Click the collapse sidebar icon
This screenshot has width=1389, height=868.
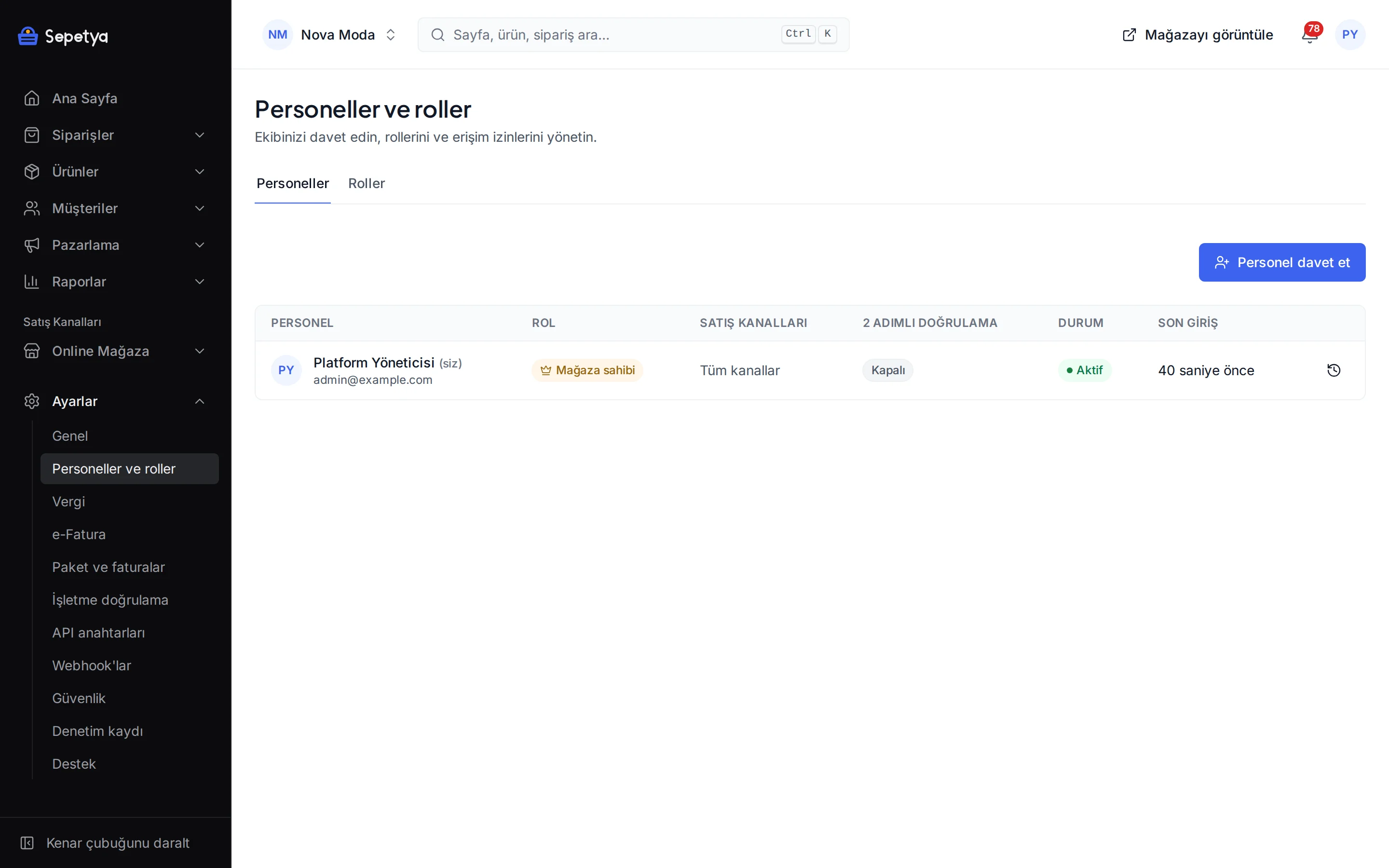[x=27, y=843]
